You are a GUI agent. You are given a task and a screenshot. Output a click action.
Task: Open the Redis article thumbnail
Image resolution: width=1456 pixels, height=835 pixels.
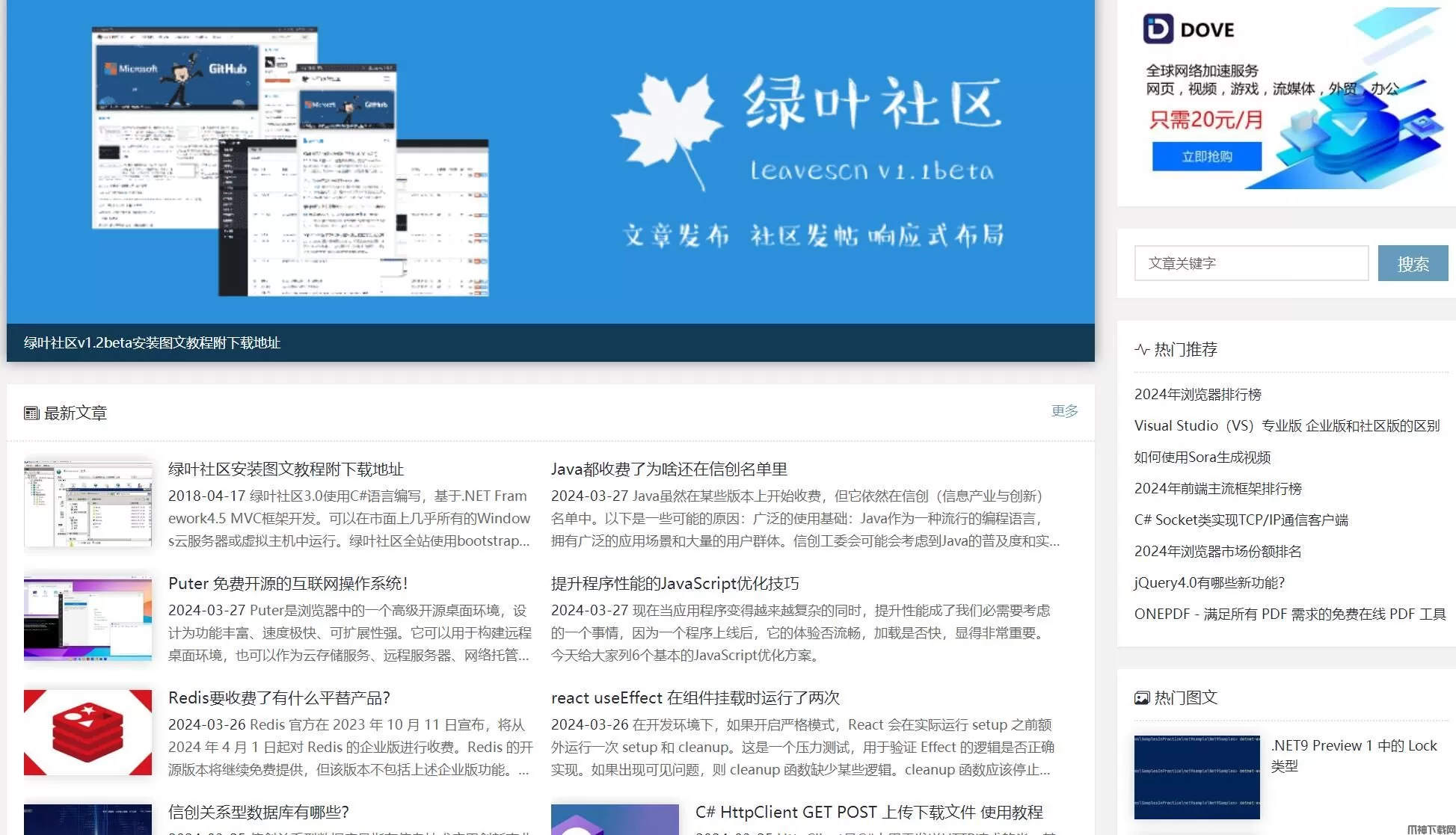pyautogui.click(x=87, y=733)
